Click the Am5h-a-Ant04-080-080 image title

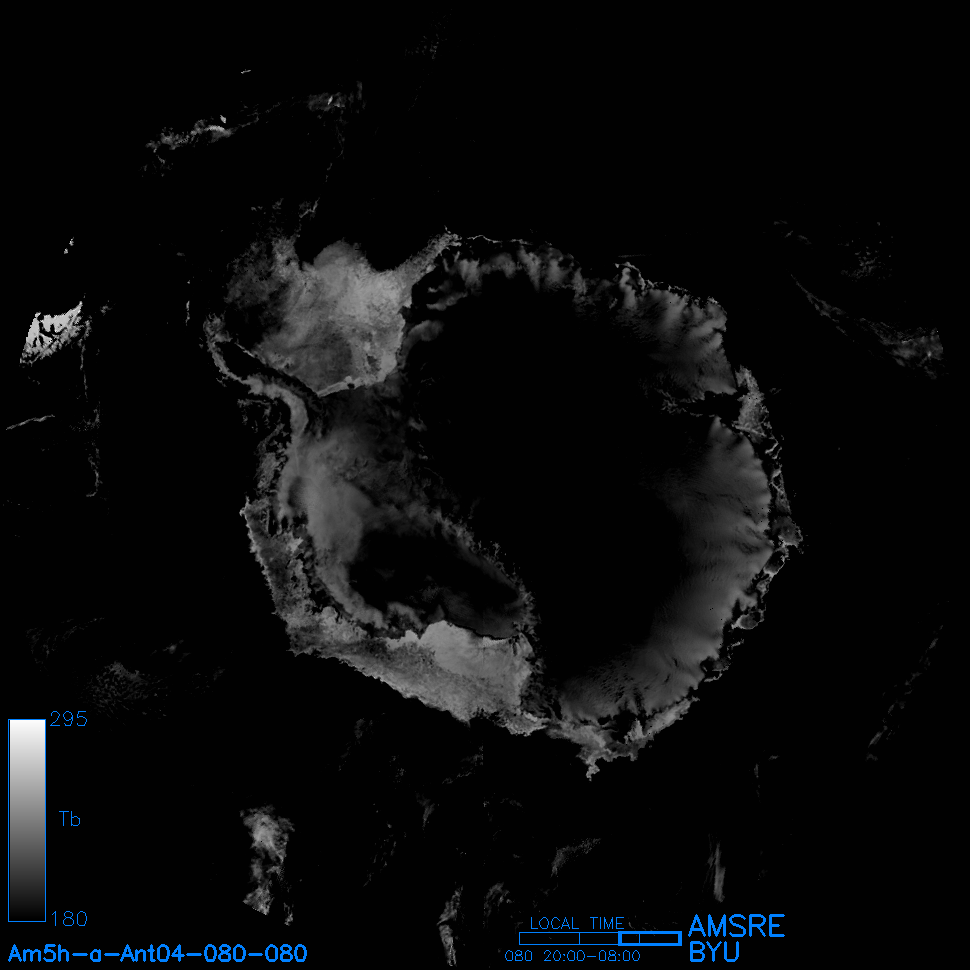[x=158, y=953]
